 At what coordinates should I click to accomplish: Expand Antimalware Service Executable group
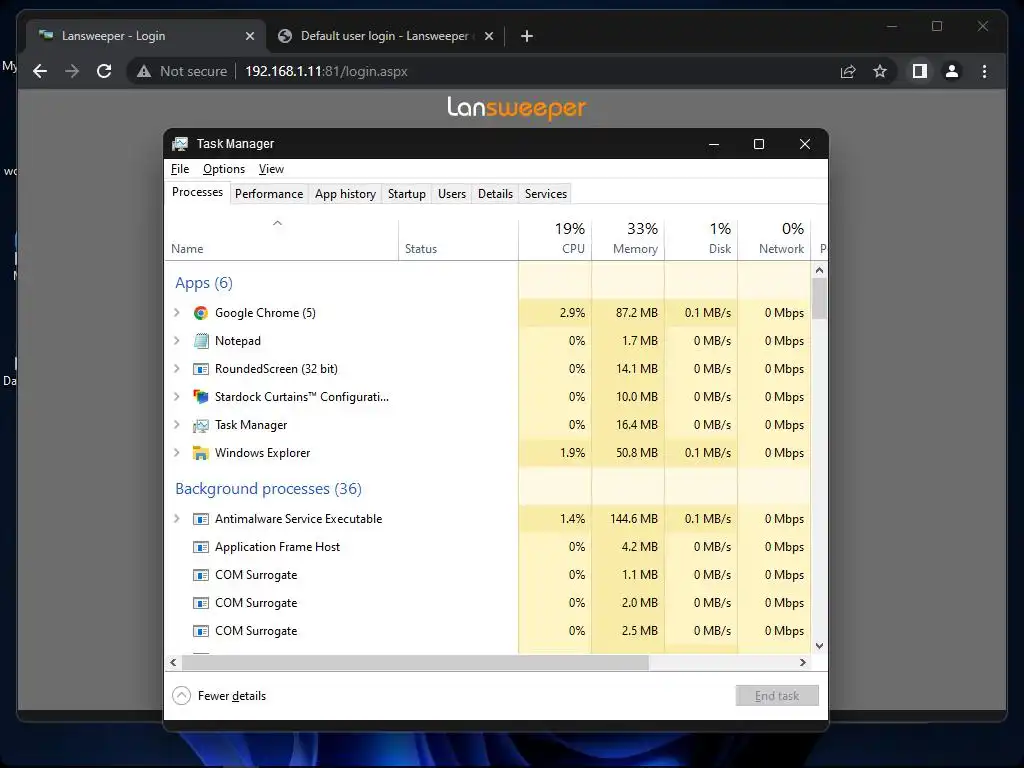176,519
